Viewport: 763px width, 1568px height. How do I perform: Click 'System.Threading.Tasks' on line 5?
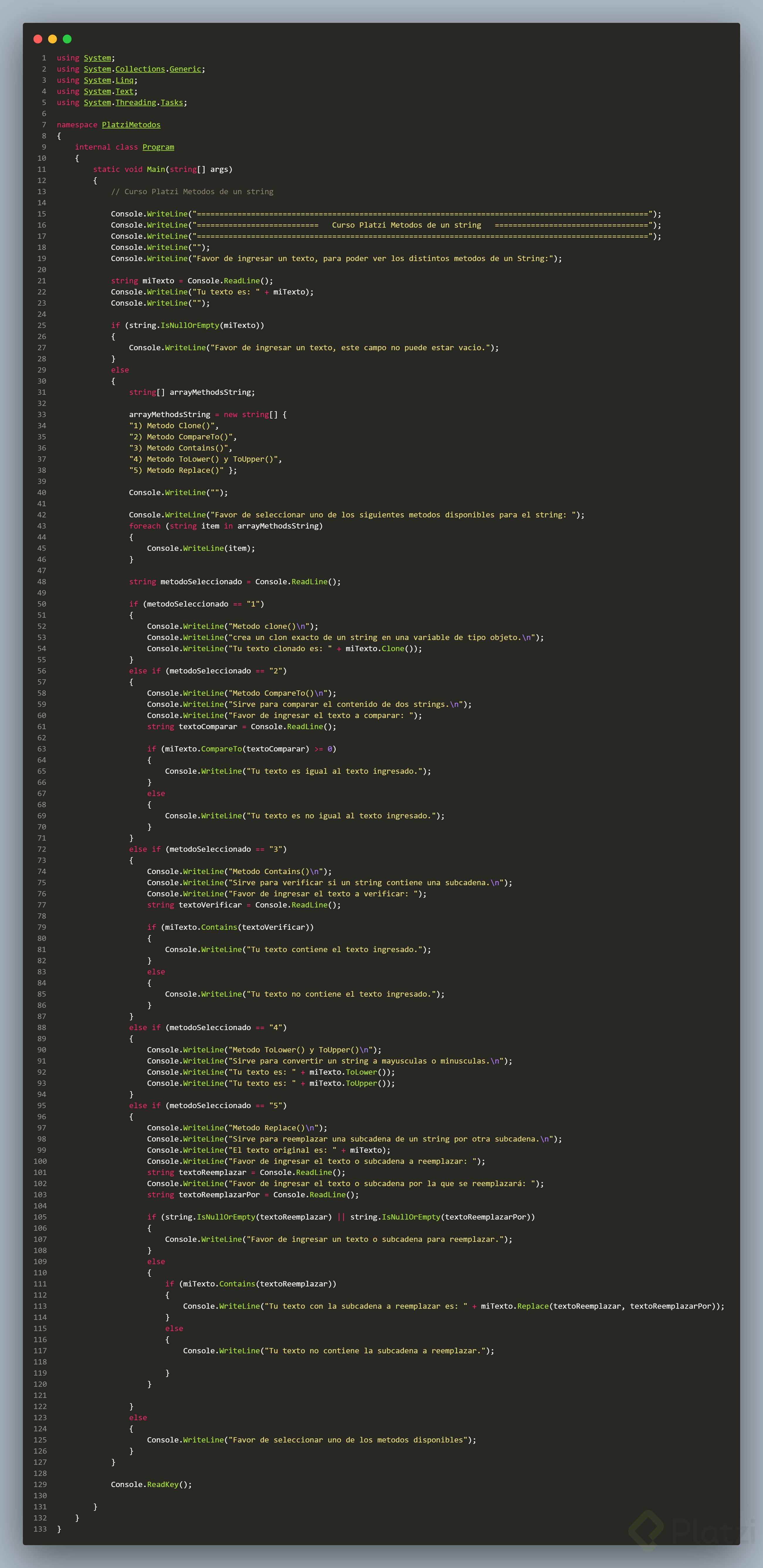(x=133, y=103)
